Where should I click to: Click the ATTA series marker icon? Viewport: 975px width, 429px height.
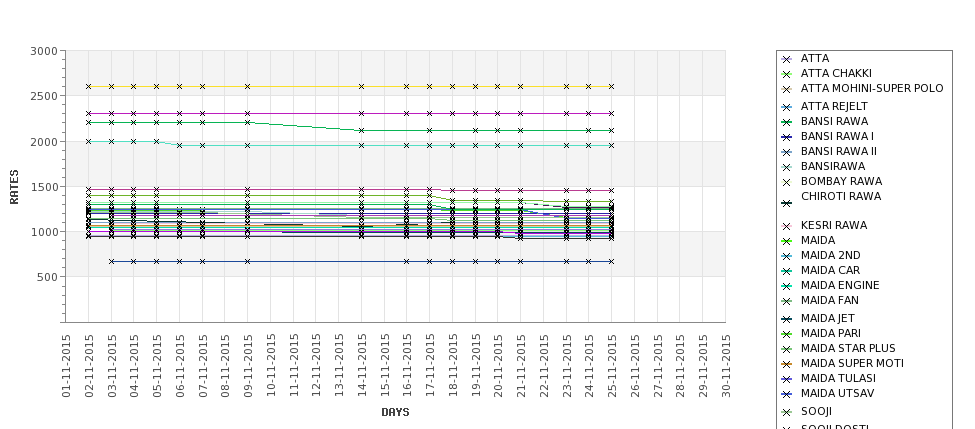pos(787,60)
